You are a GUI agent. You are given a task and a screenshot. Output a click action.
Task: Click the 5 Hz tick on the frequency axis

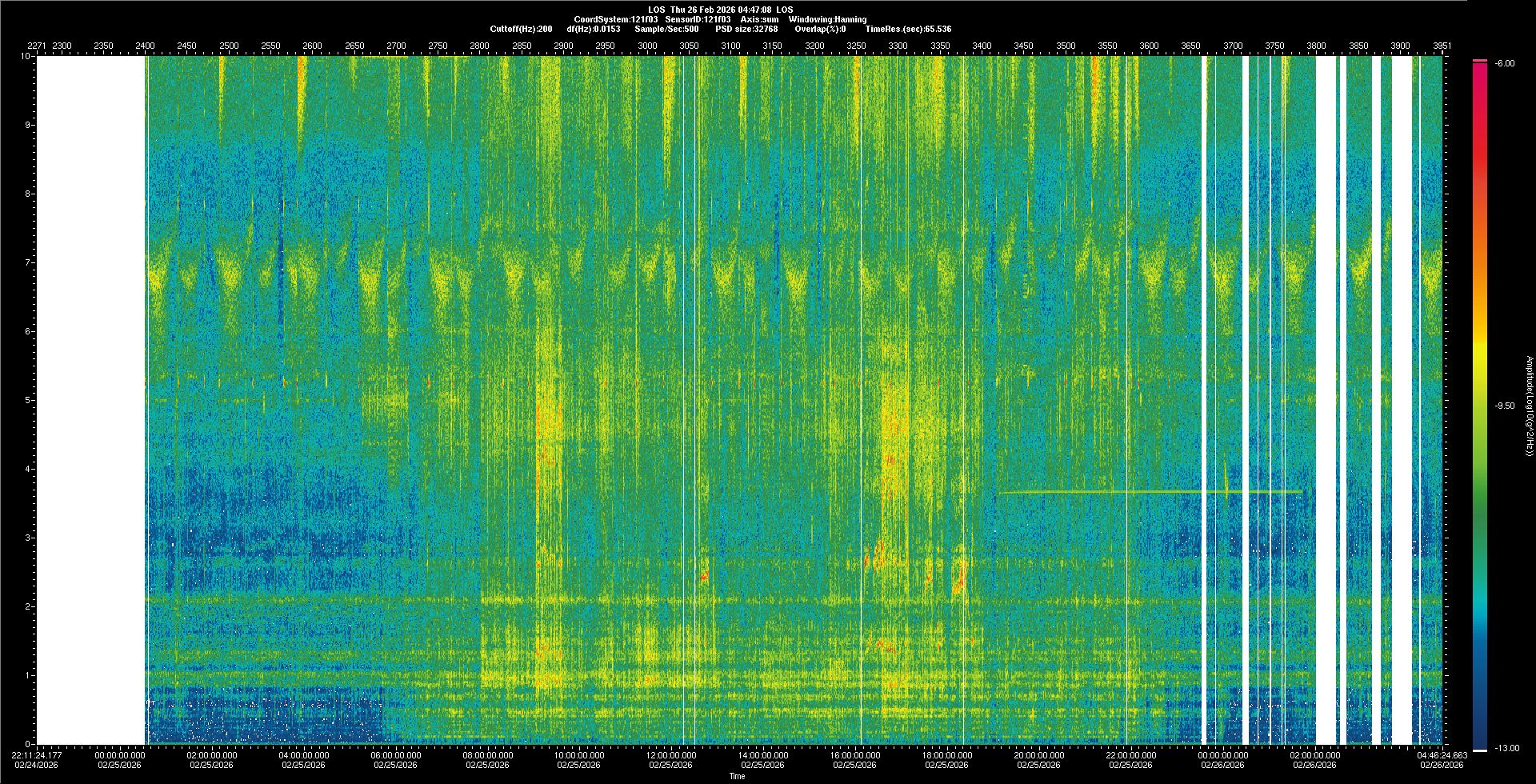(27, 400)
